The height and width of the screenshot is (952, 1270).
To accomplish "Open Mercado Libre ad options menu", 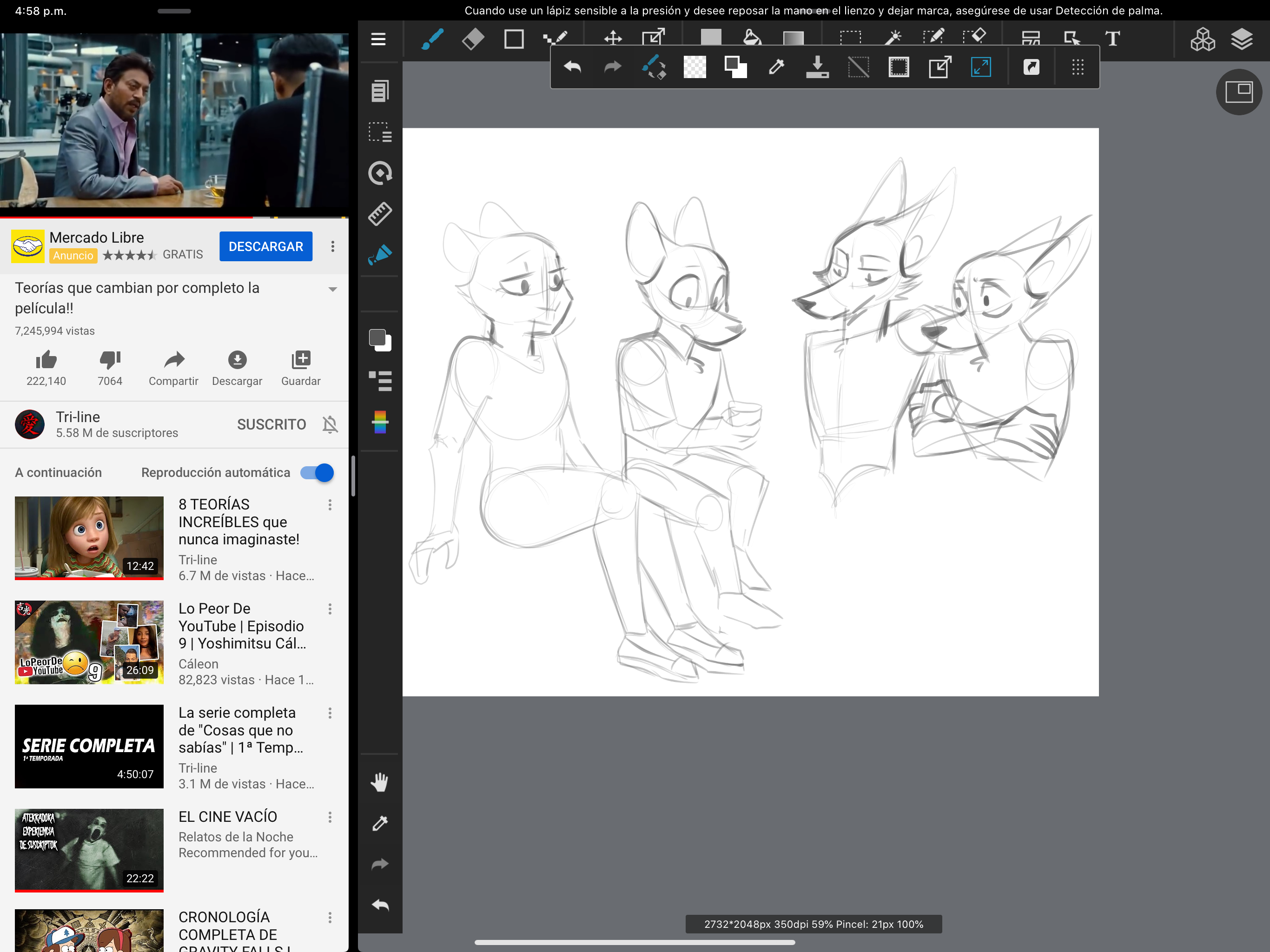I will [x=332, y=246].
